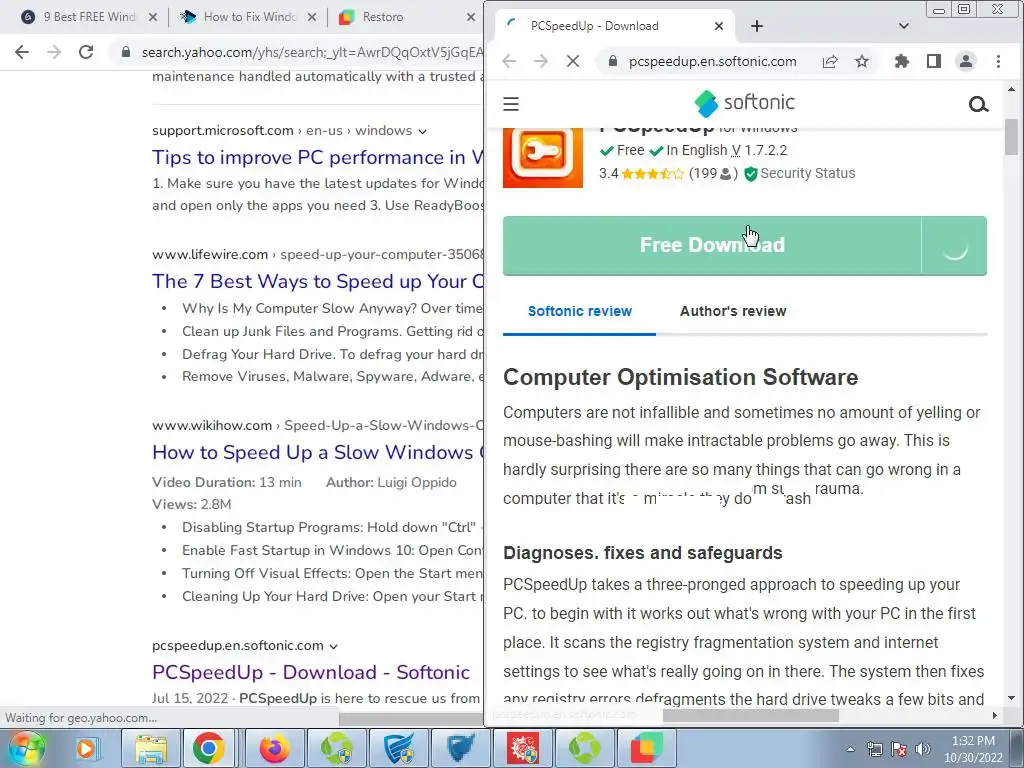Screen dimensions: 1024x768
Task: Click Yahoo search URL address bar
Action: point(312,52)
